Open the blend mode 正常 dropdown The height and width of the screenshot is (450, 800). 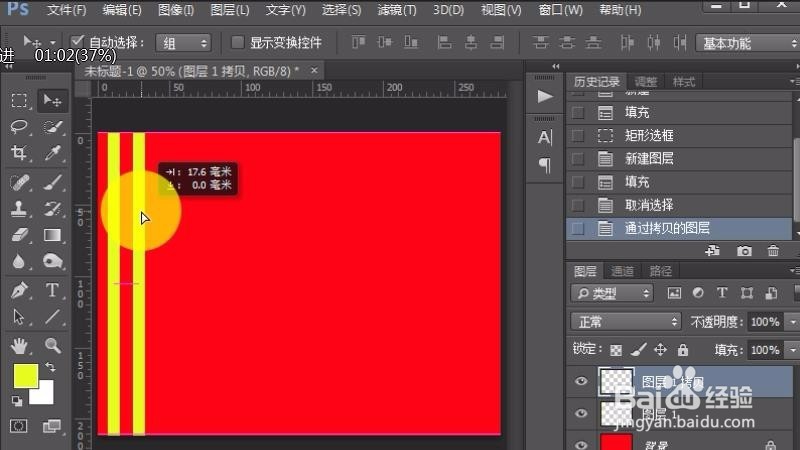pyautogui.click(x=626, y=321)
